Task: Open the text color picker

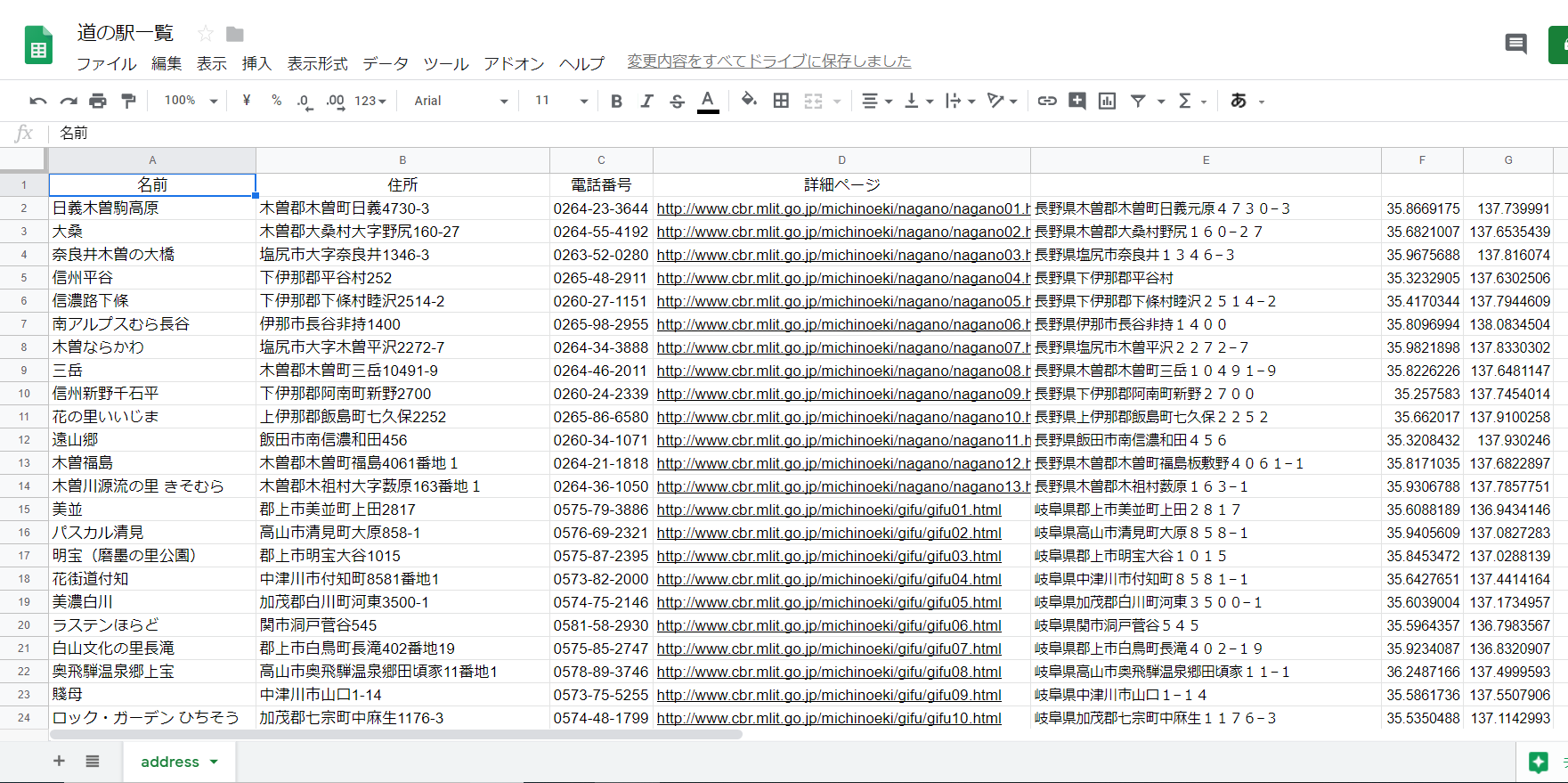Action: (708, 101)
